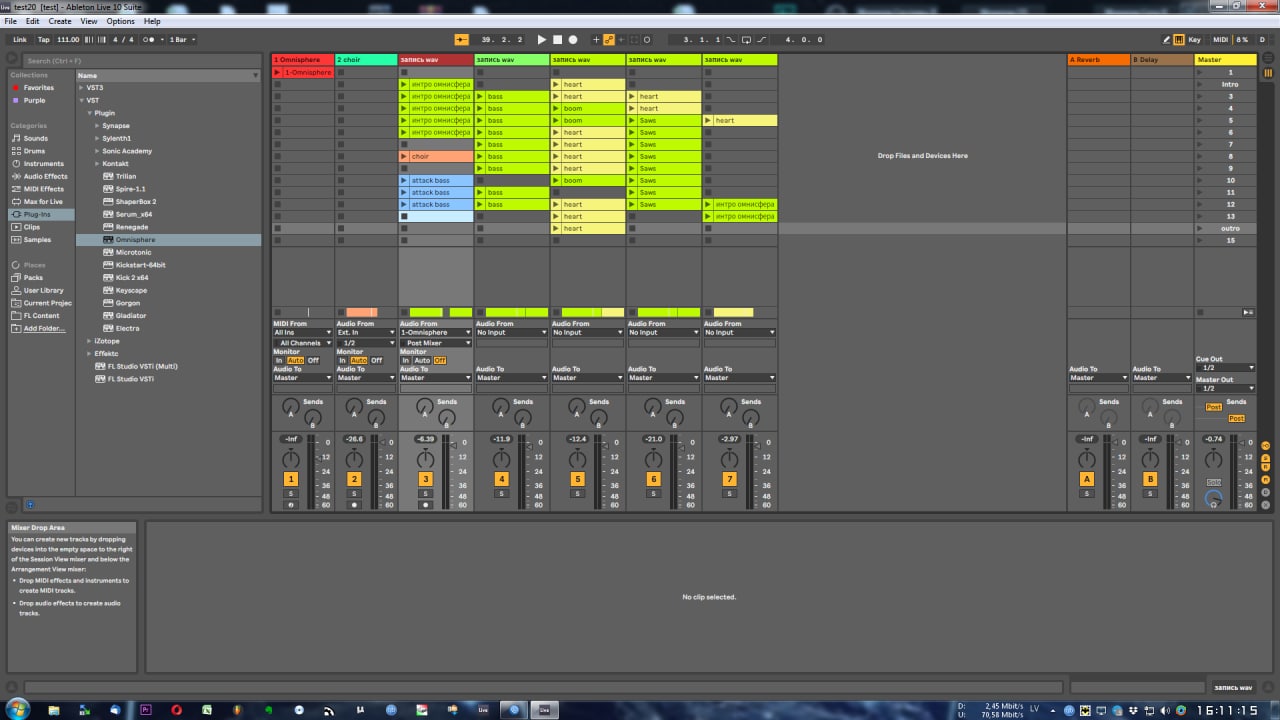Click the Link button
1280x720 pixels.
(x=20, y=39)
